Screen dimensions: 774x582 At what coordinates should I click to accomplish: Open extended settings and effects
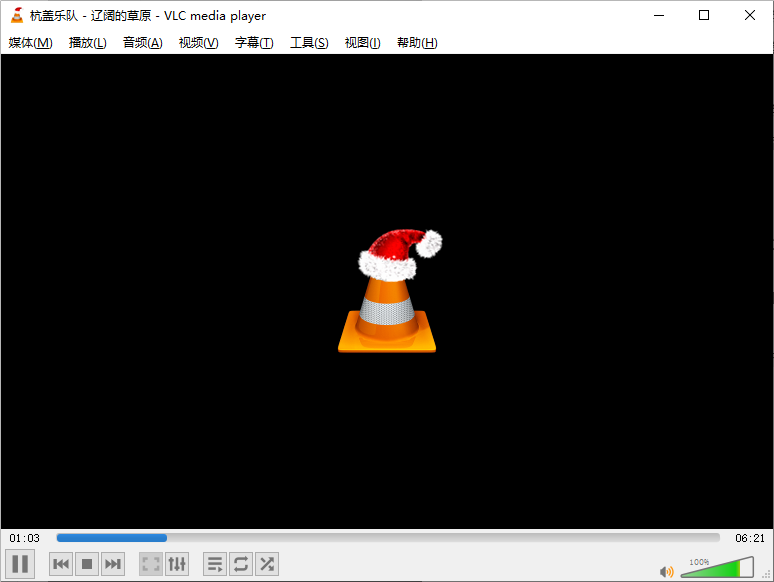(x=177, y=564)
